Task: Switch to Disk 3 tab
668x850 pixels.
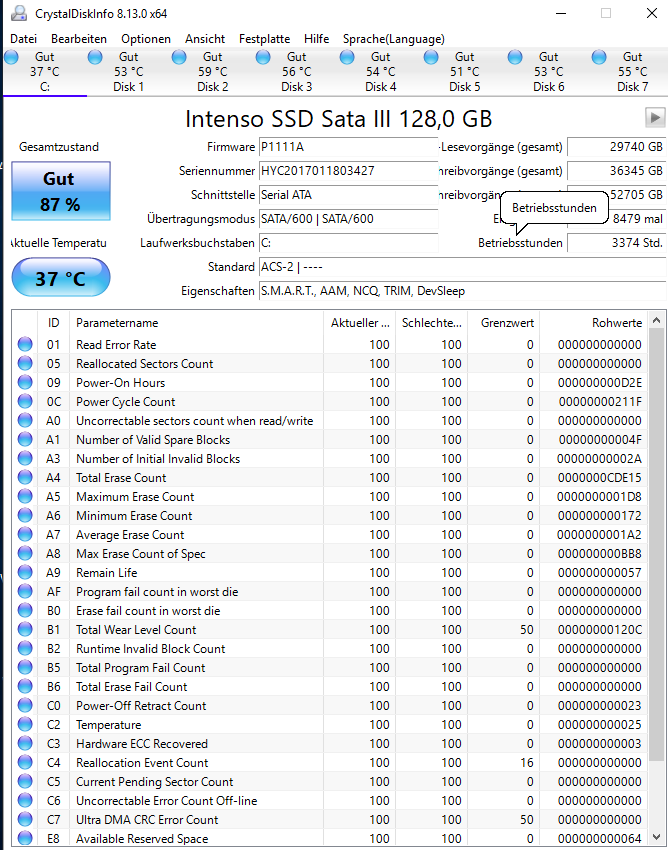Action: coord(297,72)
